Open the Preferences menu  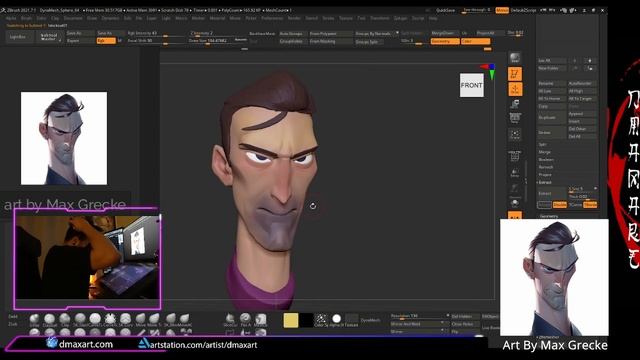pos(272,18)
